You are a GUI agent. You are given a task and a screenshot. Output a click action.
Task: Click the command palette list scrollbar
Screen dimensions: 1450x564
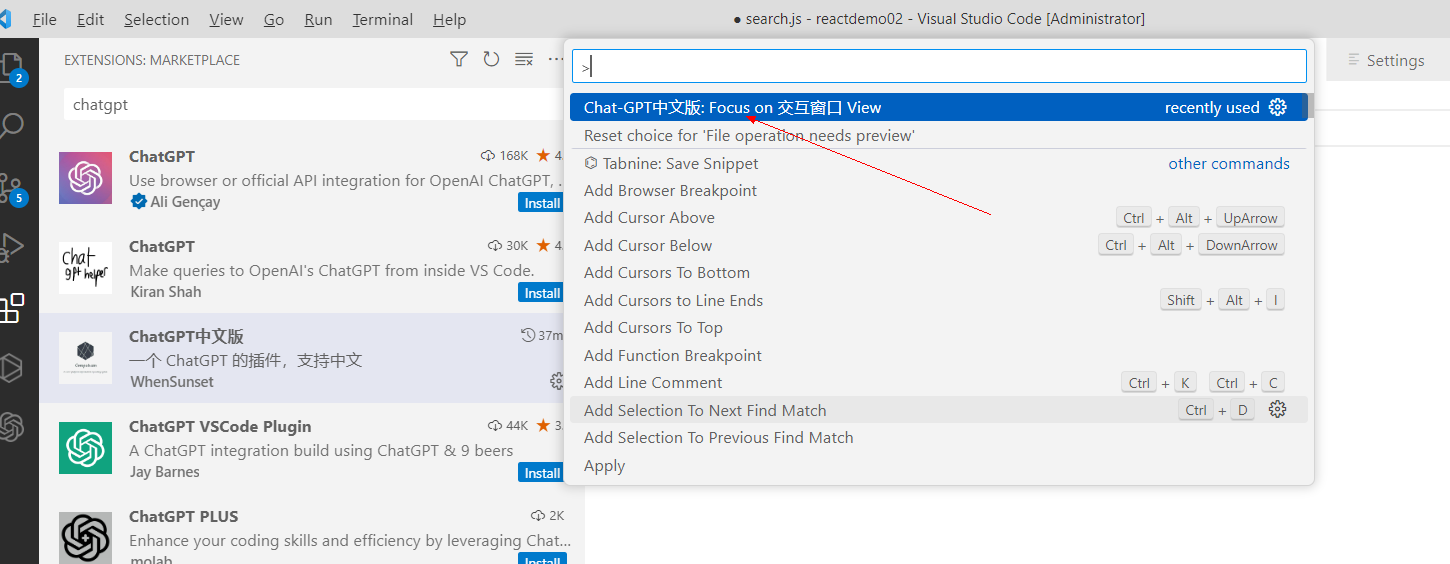coord(1311,107)
